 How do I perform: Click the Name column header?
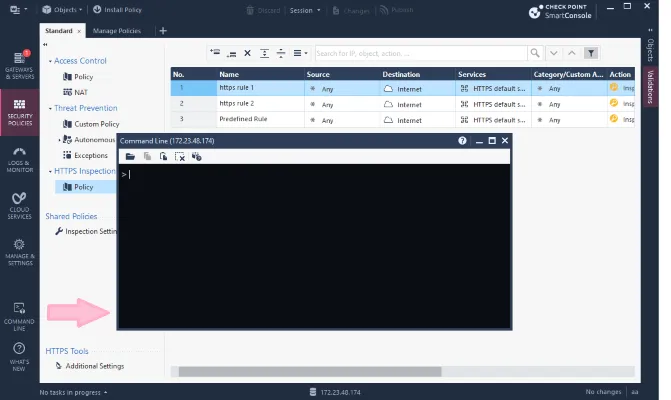(x=260, y=74)
